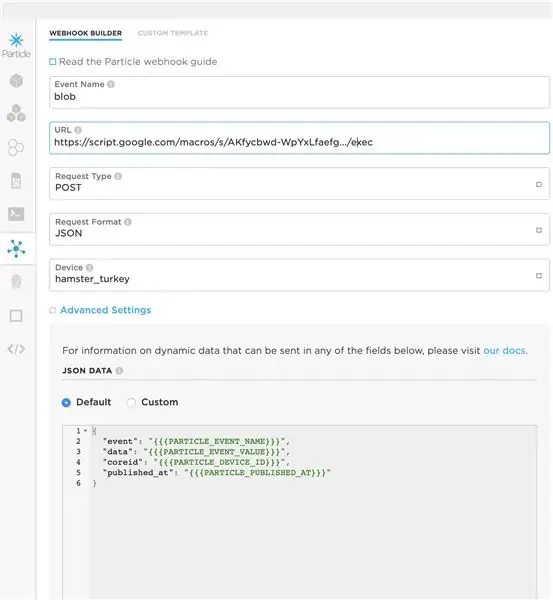Fold JSON code at line 1 arrow
553x600 pixels.
click(x=86, y=431)
